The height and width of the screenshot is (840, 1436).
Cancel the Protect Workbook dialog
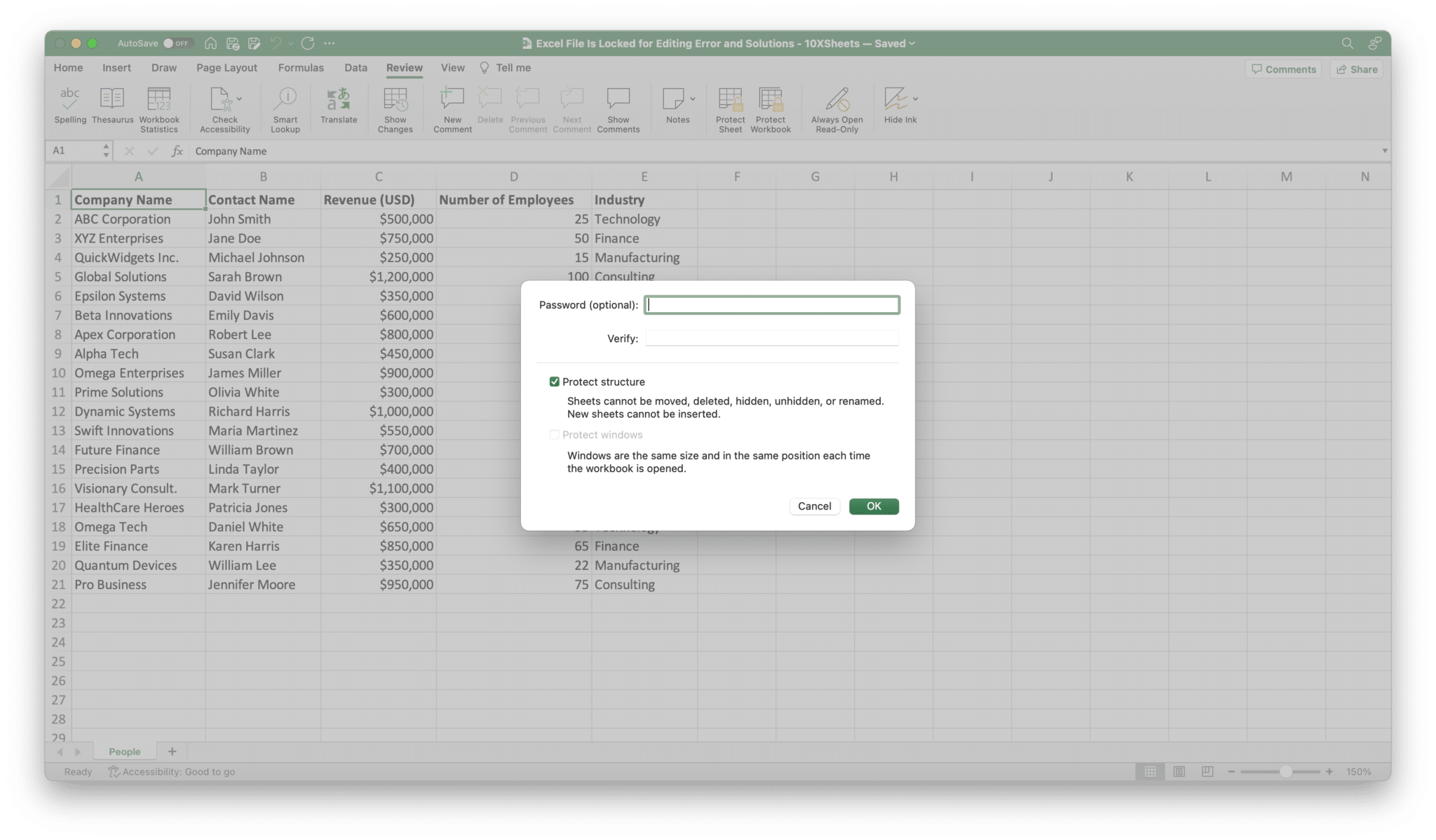tap(814, 506)
